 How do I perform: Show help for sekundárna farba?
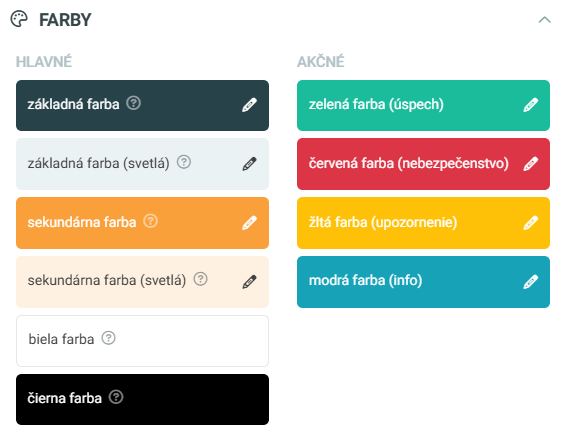(x=150, y=221)
